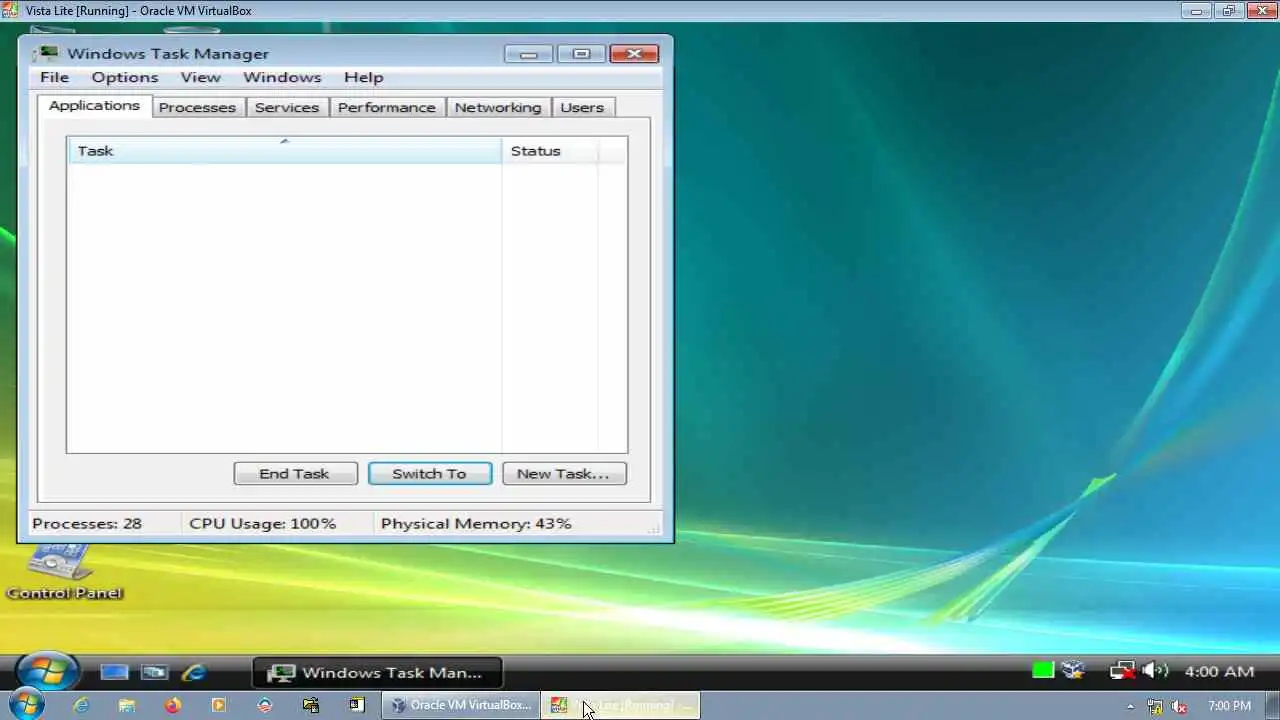Switch to the Services tab

click(286, 108)
